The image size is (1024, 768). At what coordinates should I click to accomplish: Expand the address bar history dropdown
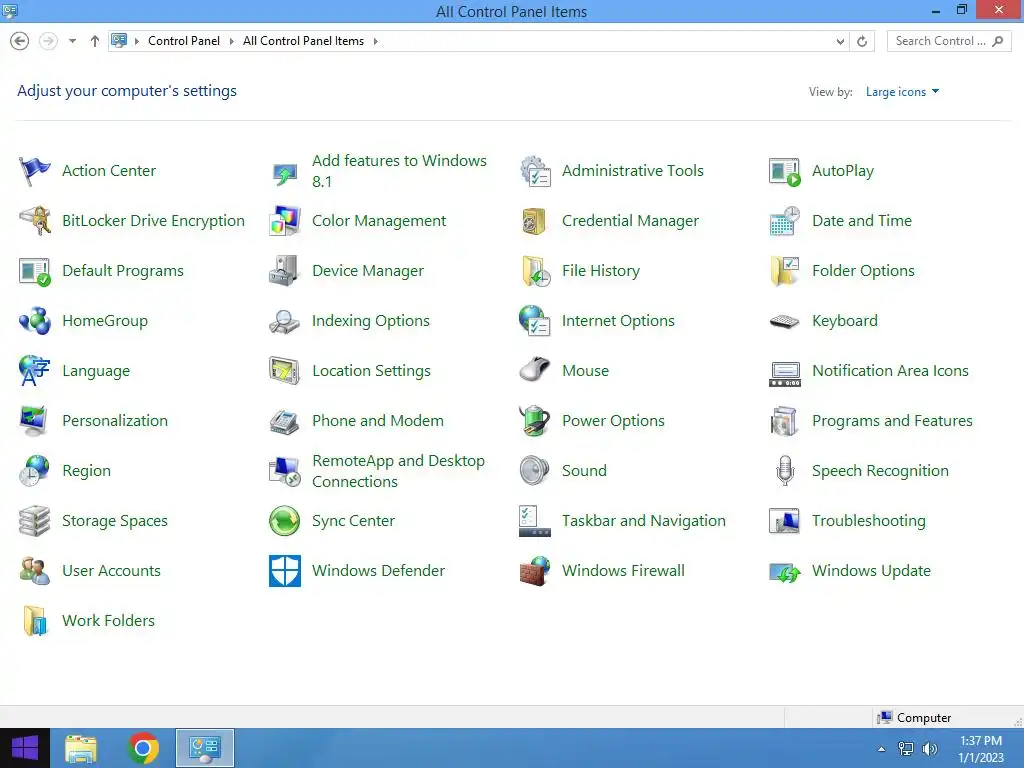pos(840,41)
